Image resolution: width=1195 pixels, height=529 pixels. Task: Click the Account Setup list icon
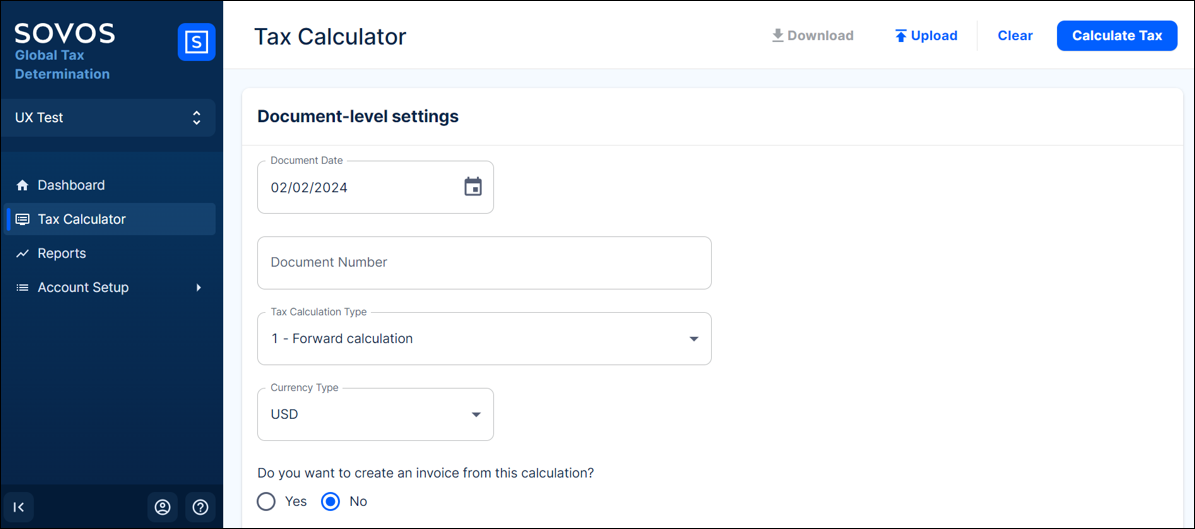[22, 288]
